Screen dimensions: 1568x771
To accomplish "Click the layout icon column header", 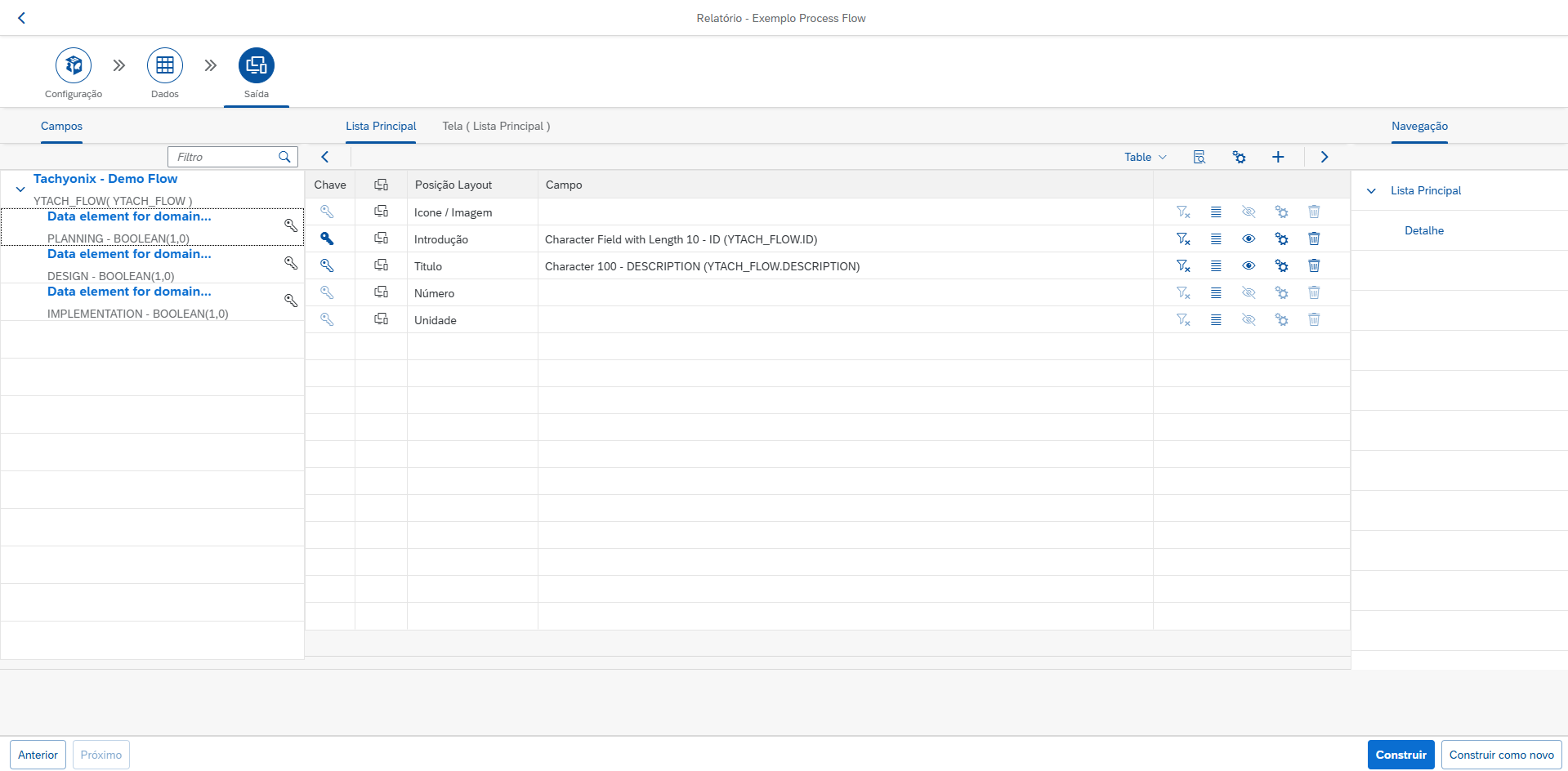I will point(381,185).
